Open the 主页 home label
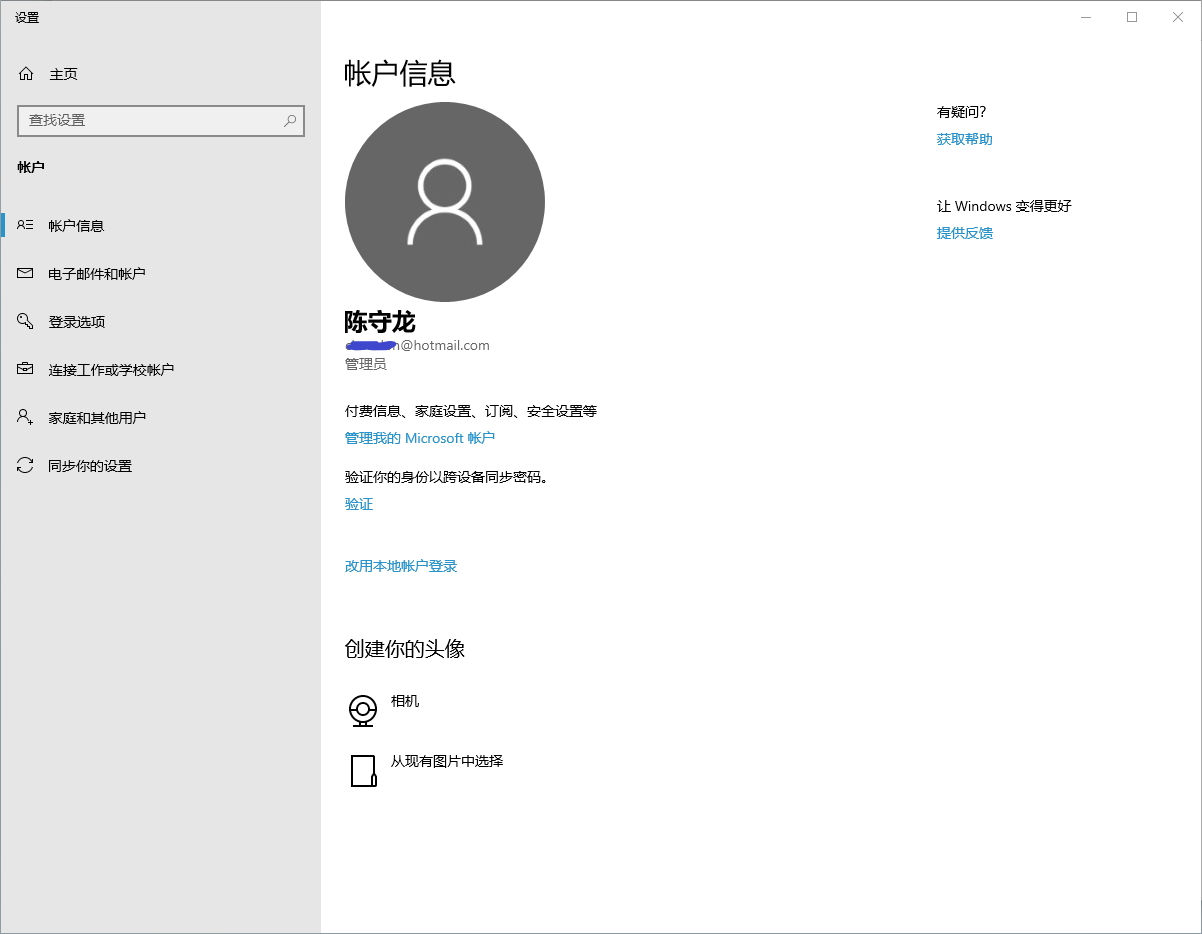 (x=64, y=74)
